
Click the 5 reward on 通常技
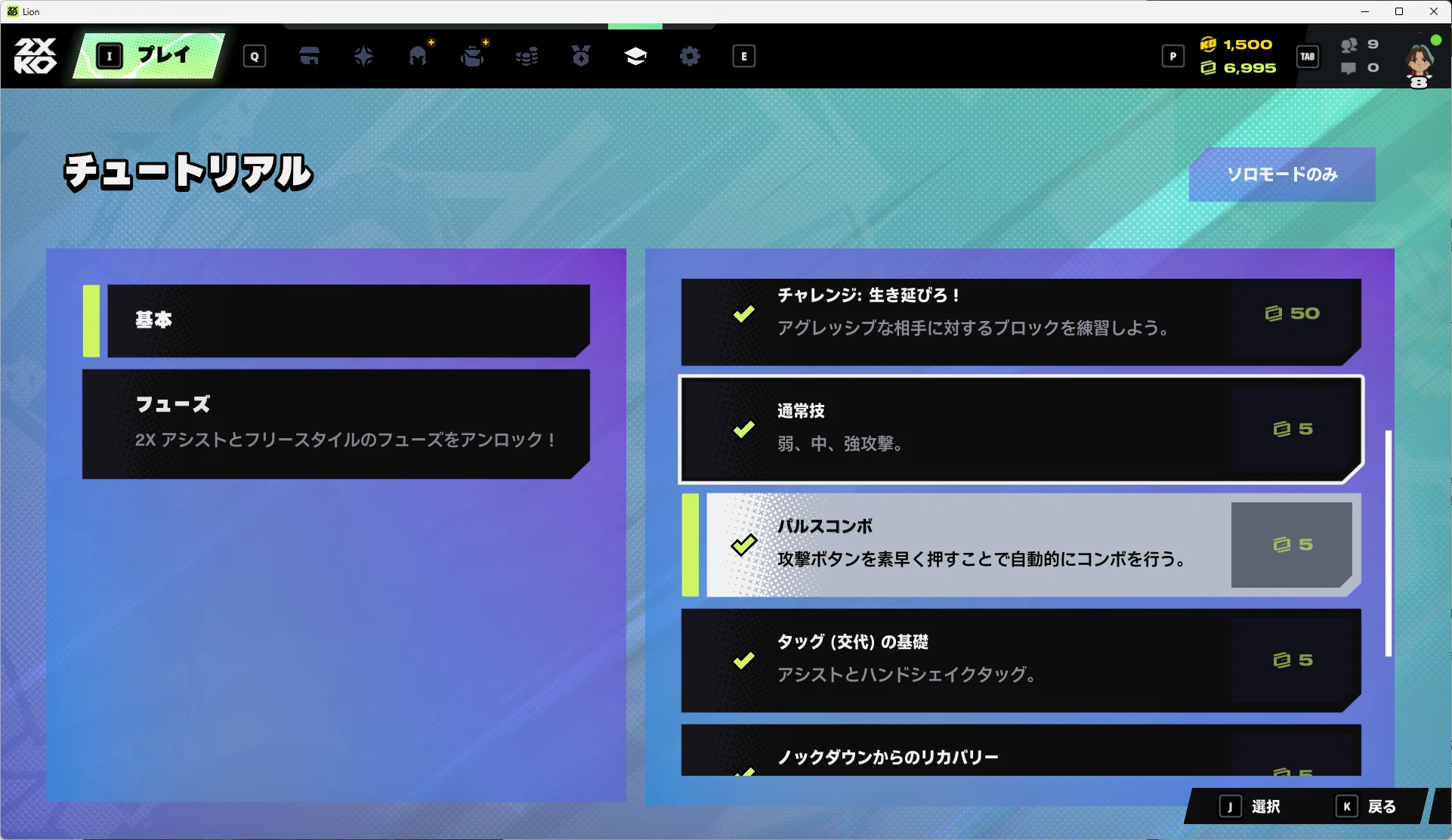(1292, 429)
